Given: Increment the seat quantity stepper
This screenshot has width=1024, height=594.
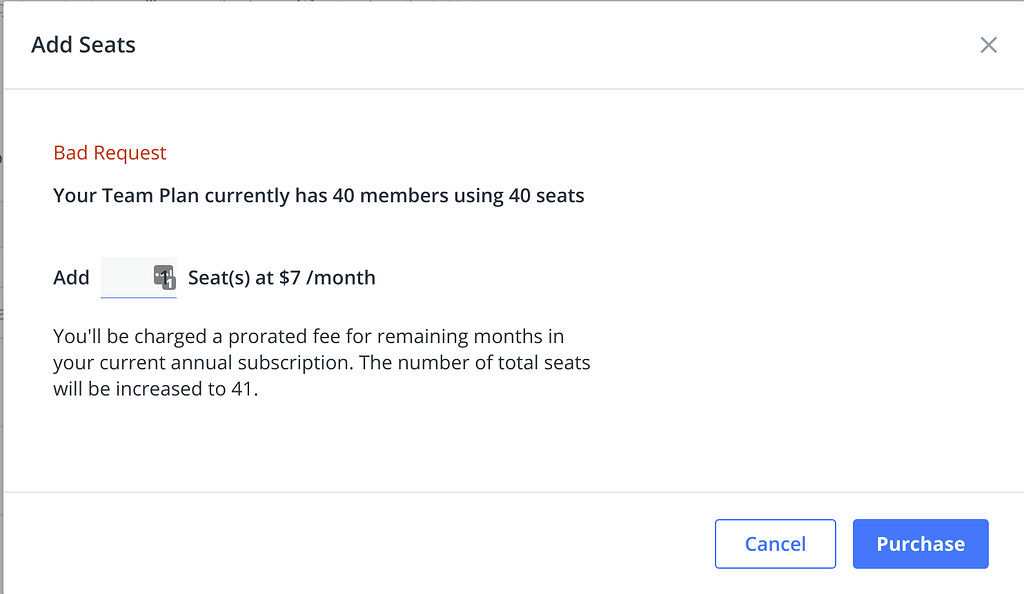Looking at the screenshot, I should [167, 271].
